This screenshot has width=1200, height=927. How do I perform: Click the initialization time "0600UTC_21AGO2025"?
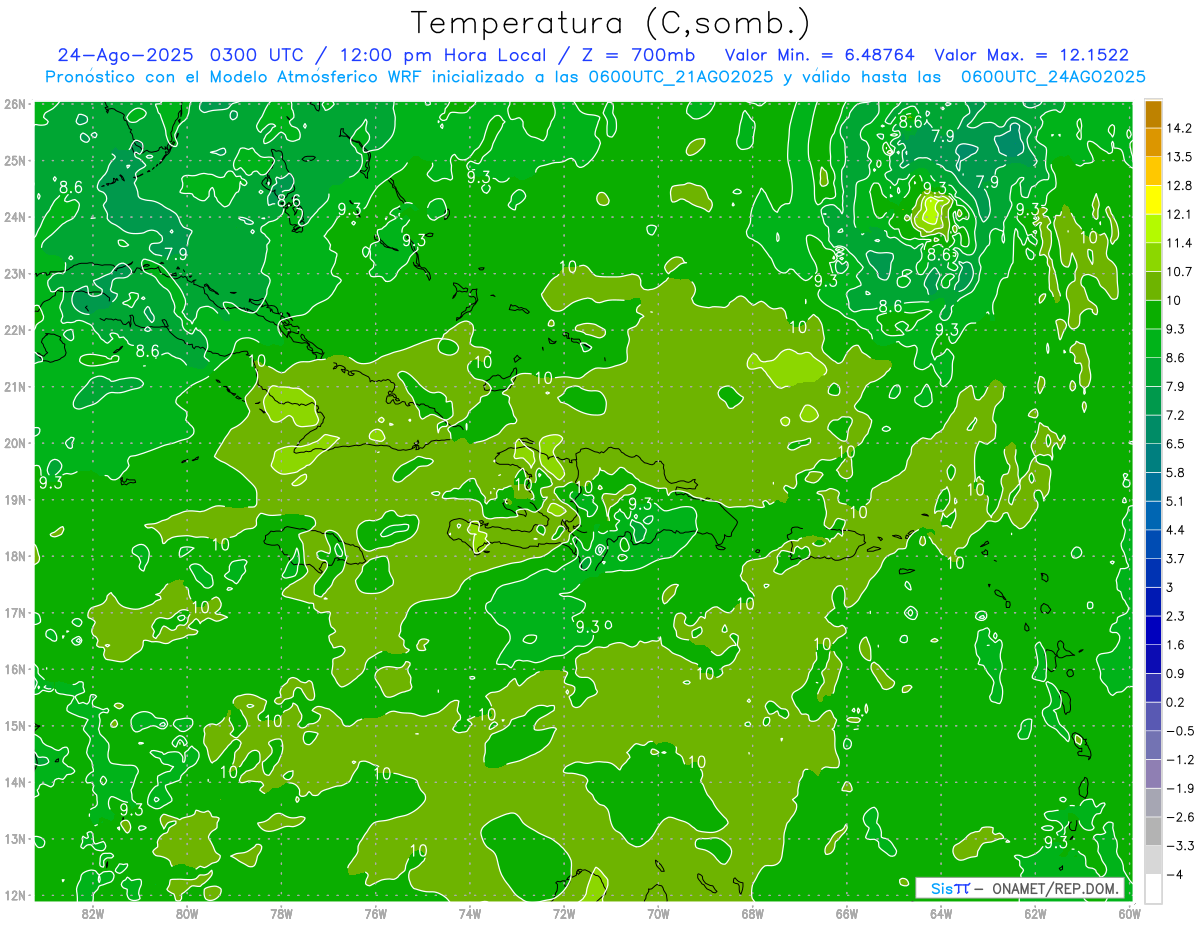pyautogui.click(x=681, y=77)
